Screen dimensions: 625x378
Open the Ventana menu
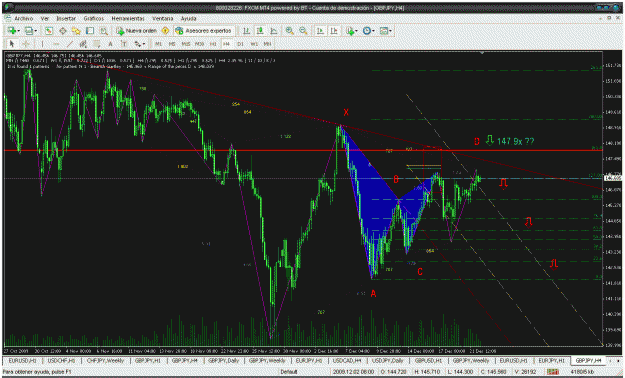coord(163,18)
